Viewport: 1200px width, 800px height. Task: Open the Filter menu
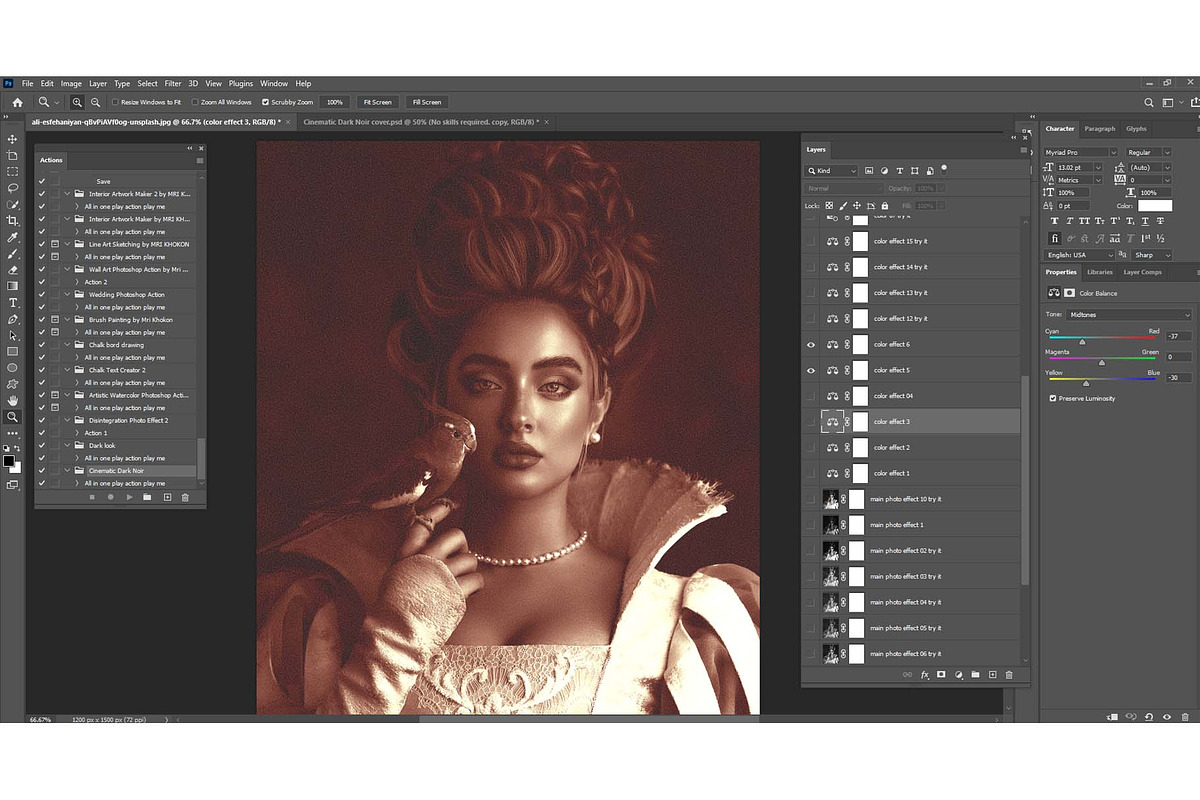pyautogui.click(x=173, y=84)
